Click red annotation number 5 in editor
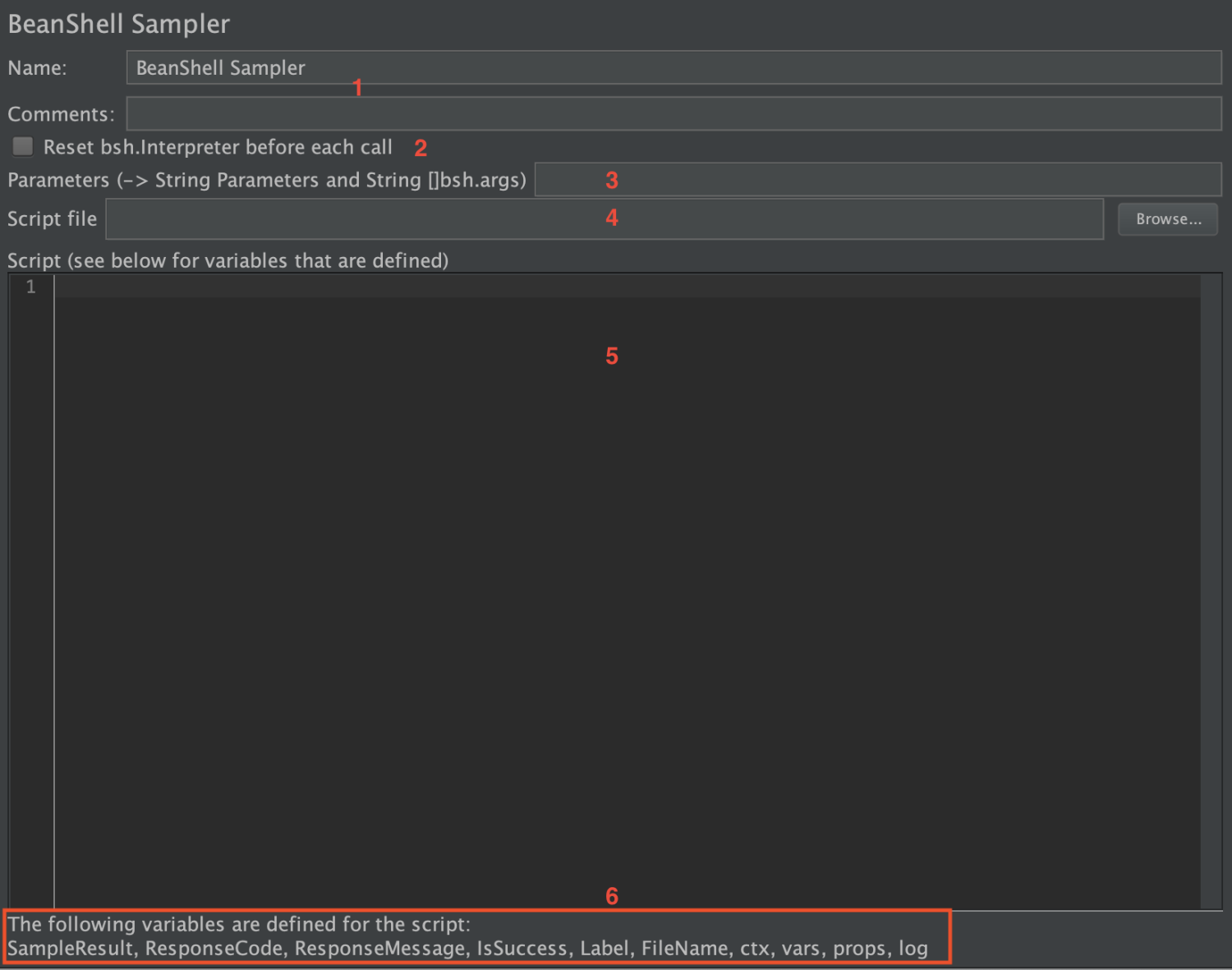The image size is (1232, 970). (x=612, y=356)
